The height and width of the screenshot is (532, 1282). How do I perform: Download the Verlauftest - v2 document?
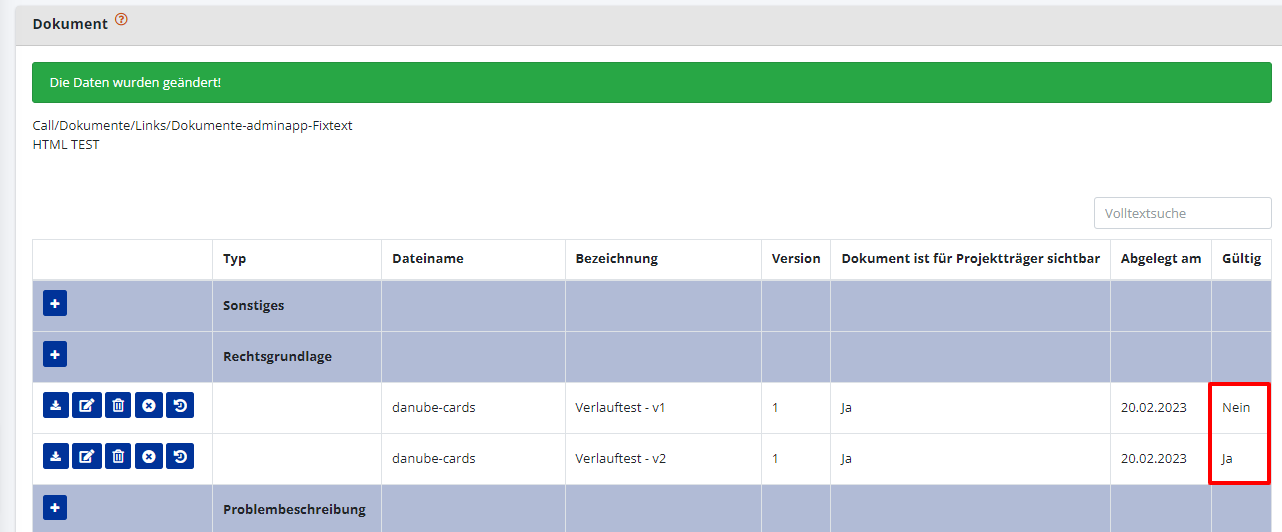pyautogui.click(x=56, y=457)
